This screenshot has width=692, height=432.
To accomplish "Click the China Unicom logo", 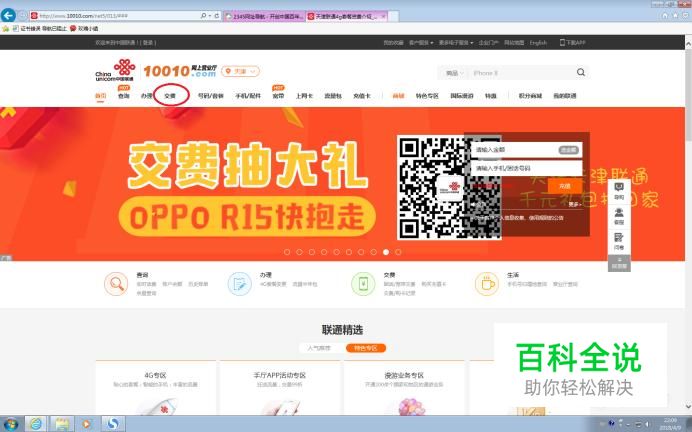I will click(x=115, y=70).
